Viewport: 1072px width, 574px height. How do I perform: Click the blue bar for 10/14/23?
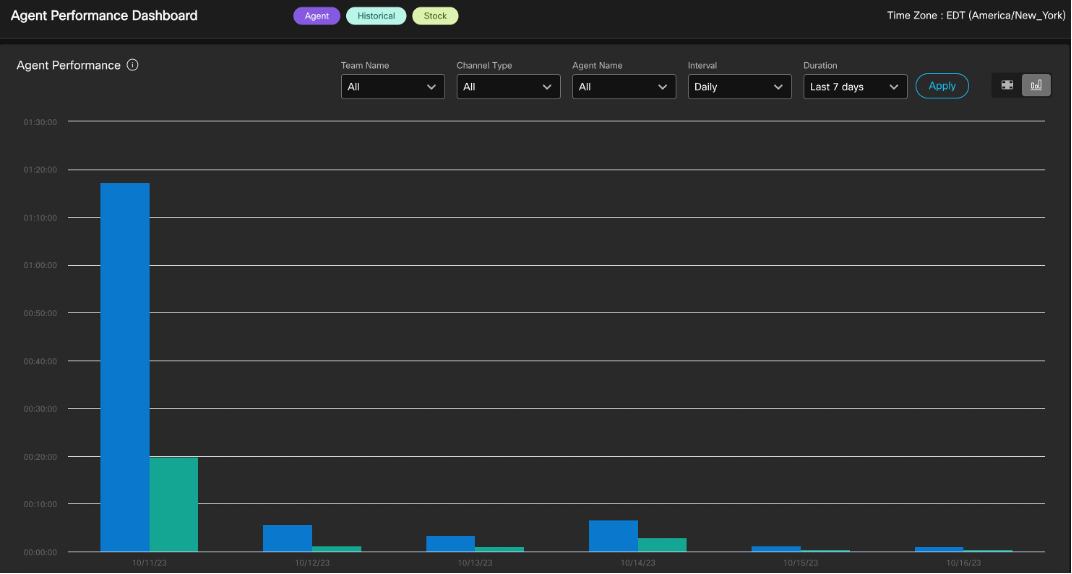click(613, 536)
